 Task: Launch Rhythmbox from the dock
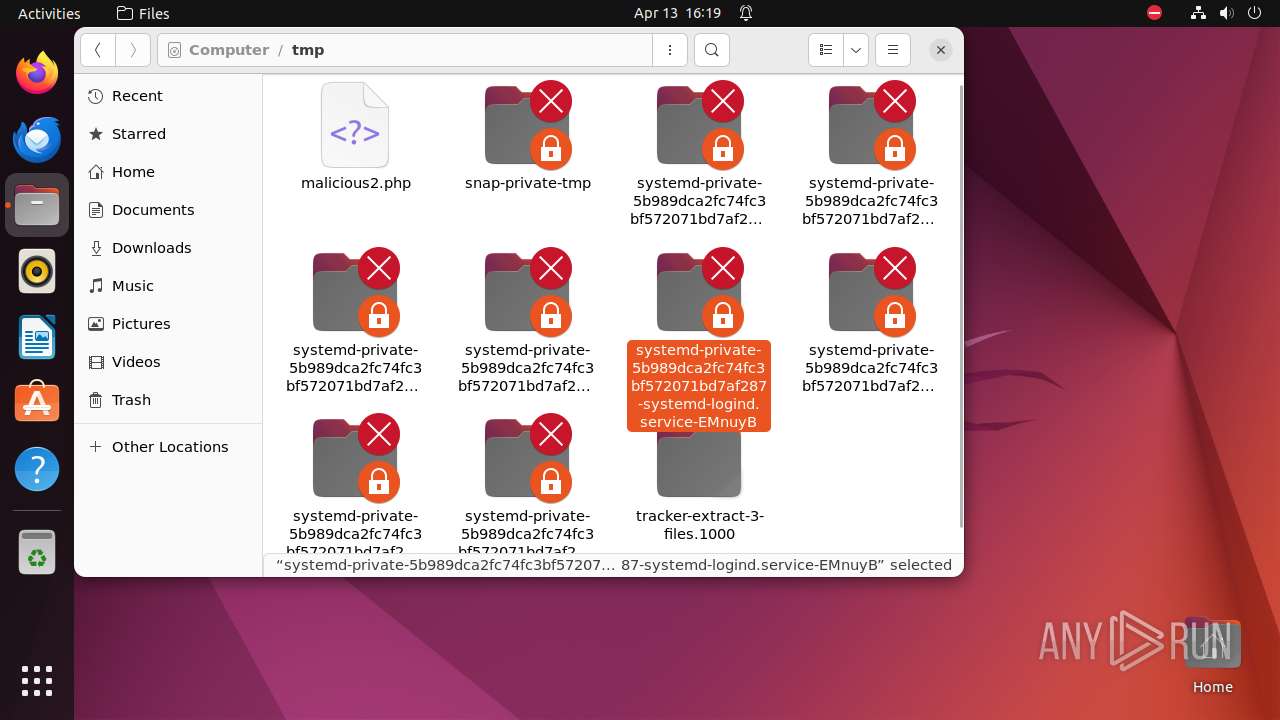(37, 271)
